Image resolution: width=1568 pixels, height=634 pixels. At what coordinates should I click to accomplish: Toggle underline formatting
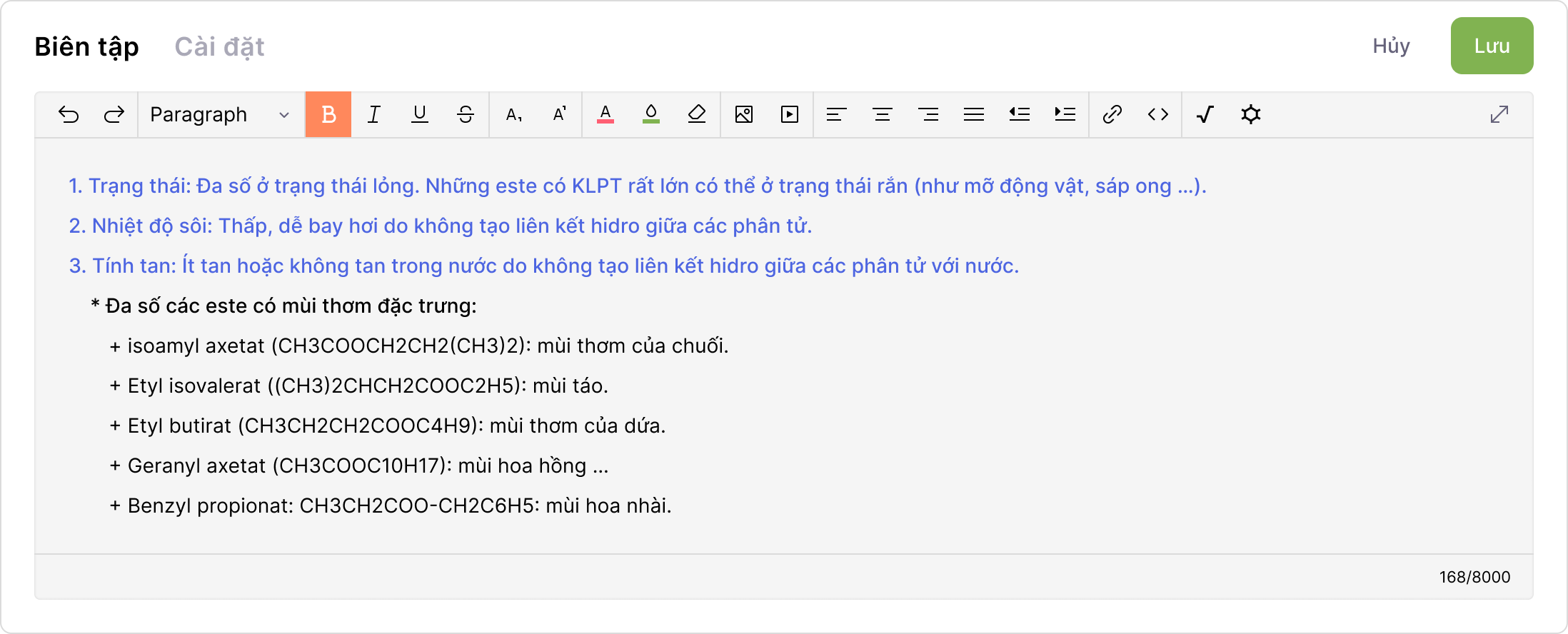[420, 114]
